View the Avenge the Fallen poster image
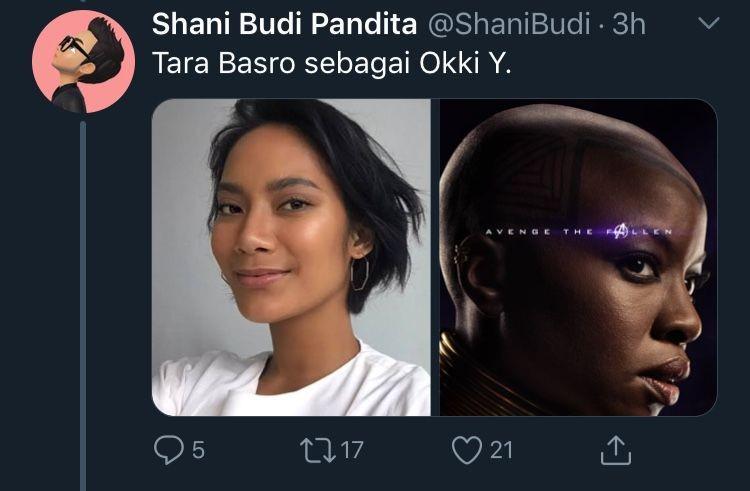 coord(578,257)
